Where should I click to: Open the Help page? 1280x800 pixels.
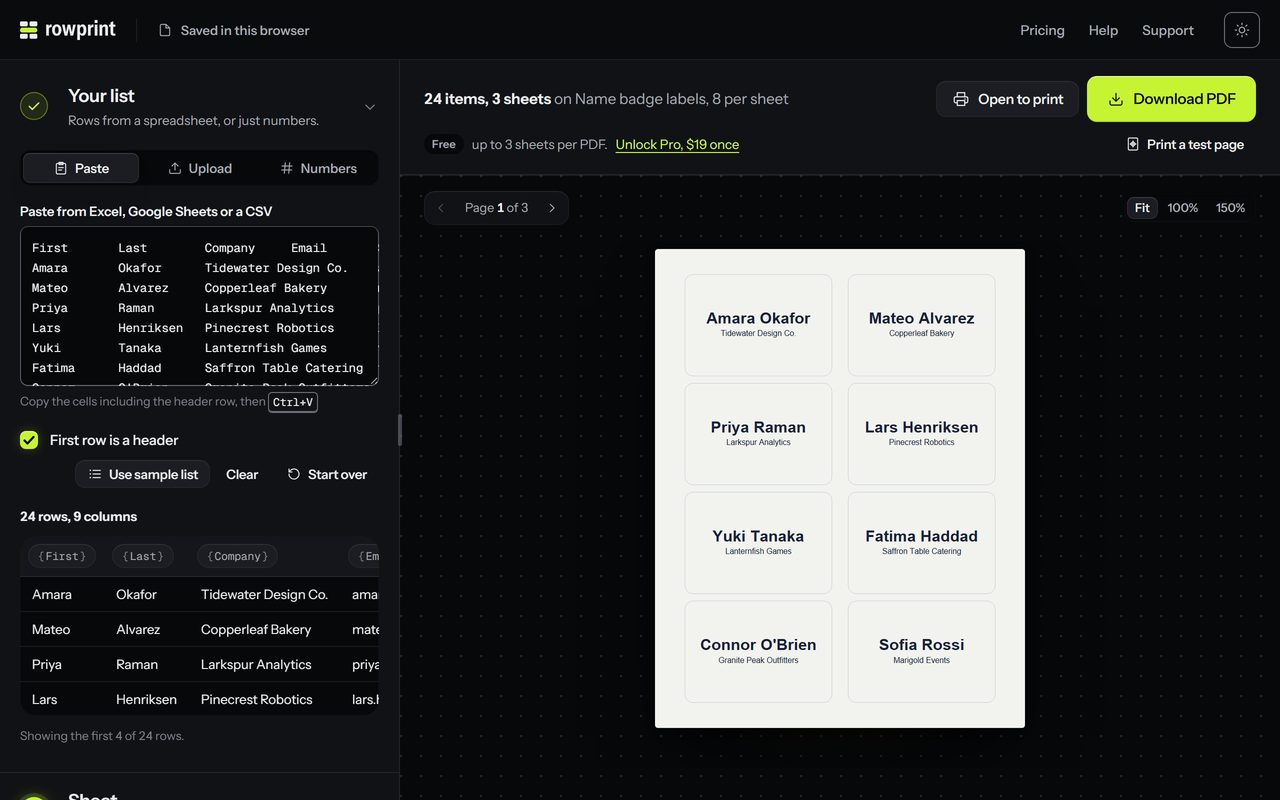[x=1103, y=30]
